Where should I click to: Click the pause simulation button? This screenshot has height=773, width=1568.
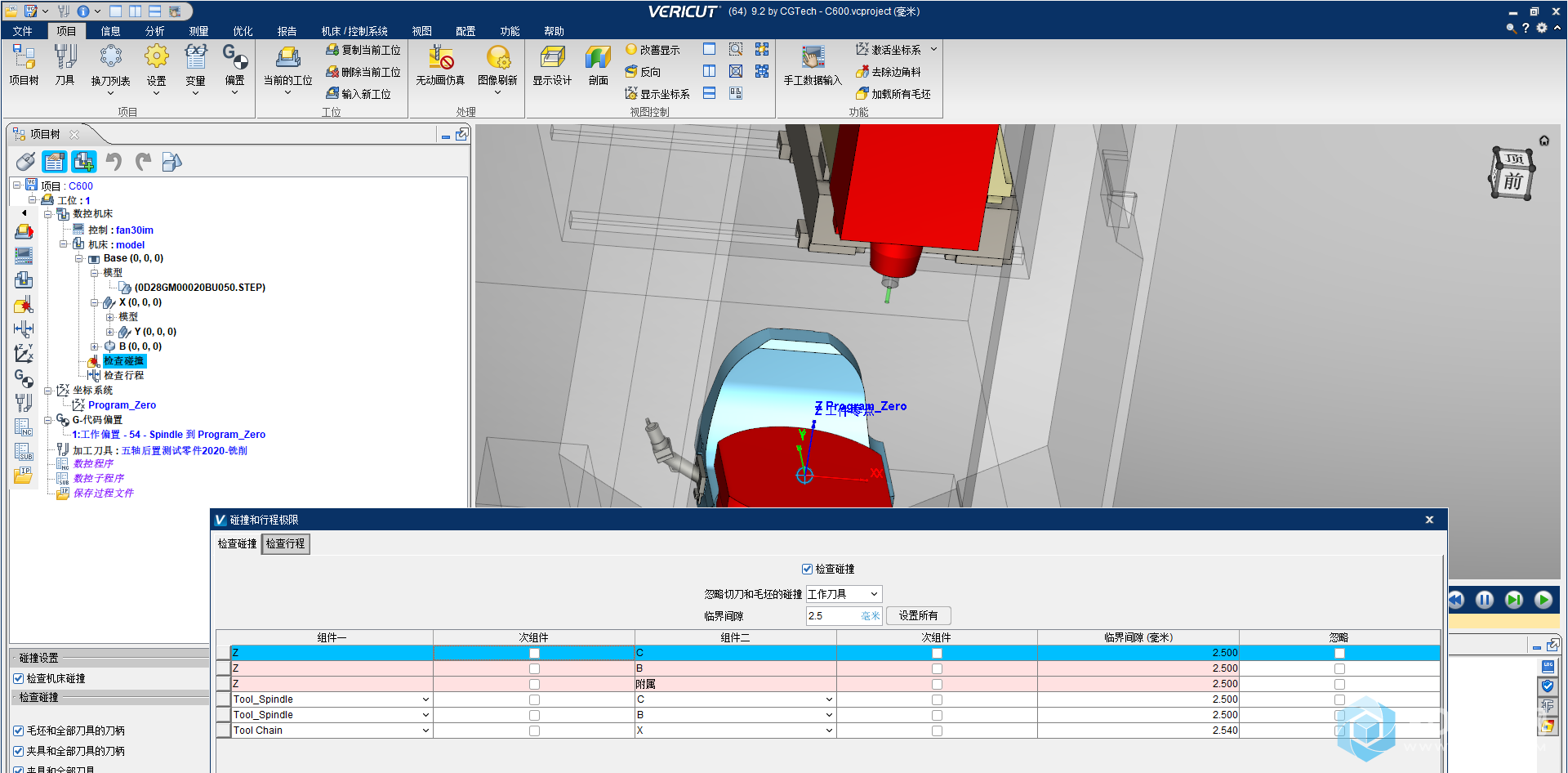coord(1484,600)
